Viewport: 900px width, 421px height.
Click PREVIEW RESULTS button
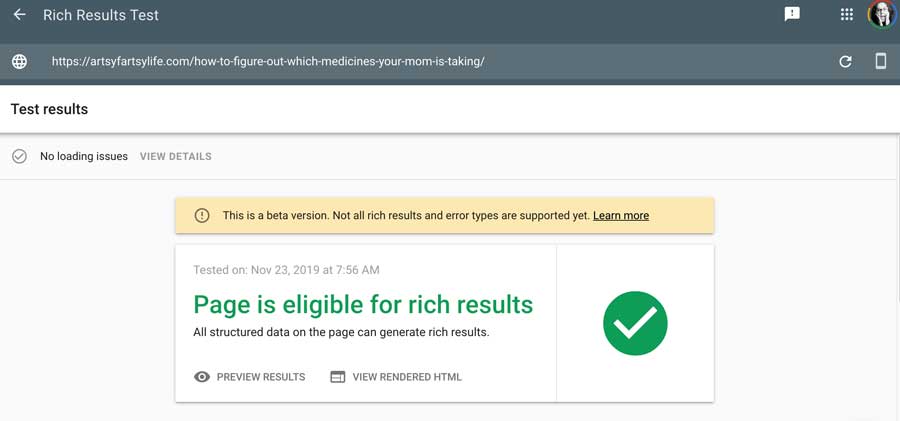pyautogui.click(x=250, y=377)
